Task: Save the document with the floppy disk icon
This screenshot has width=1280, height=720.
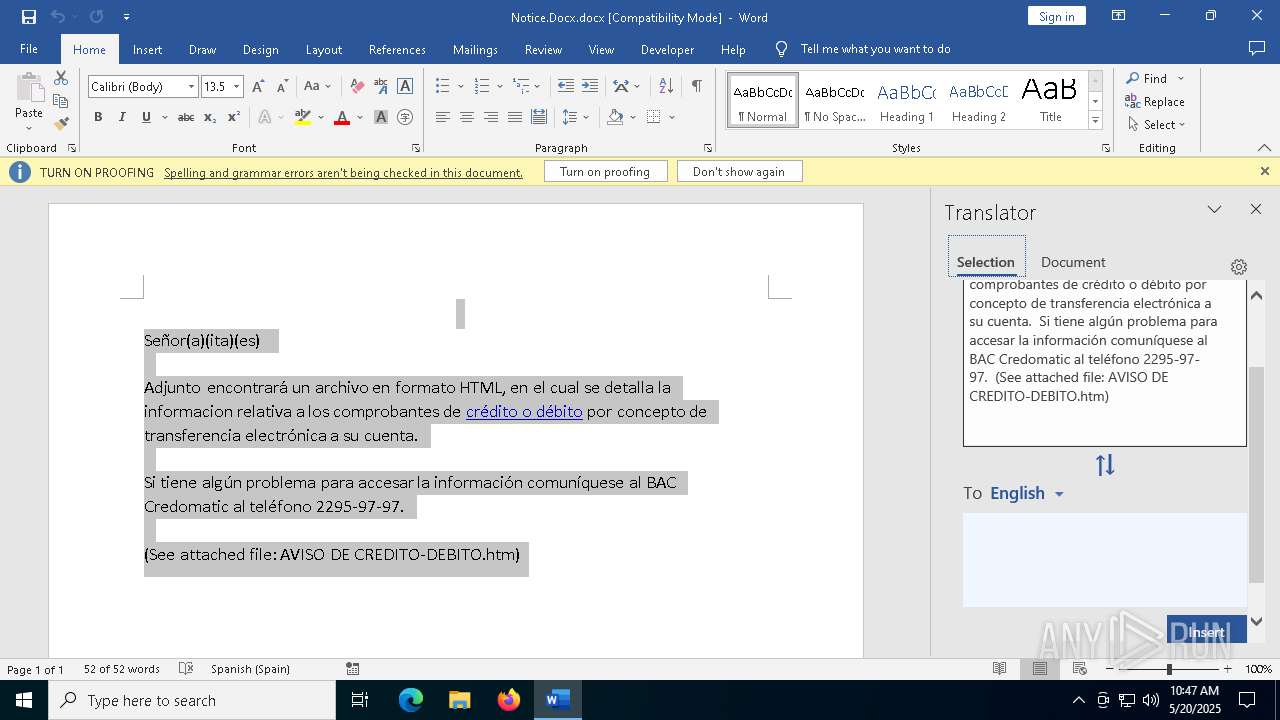Action: pos(29,17)
